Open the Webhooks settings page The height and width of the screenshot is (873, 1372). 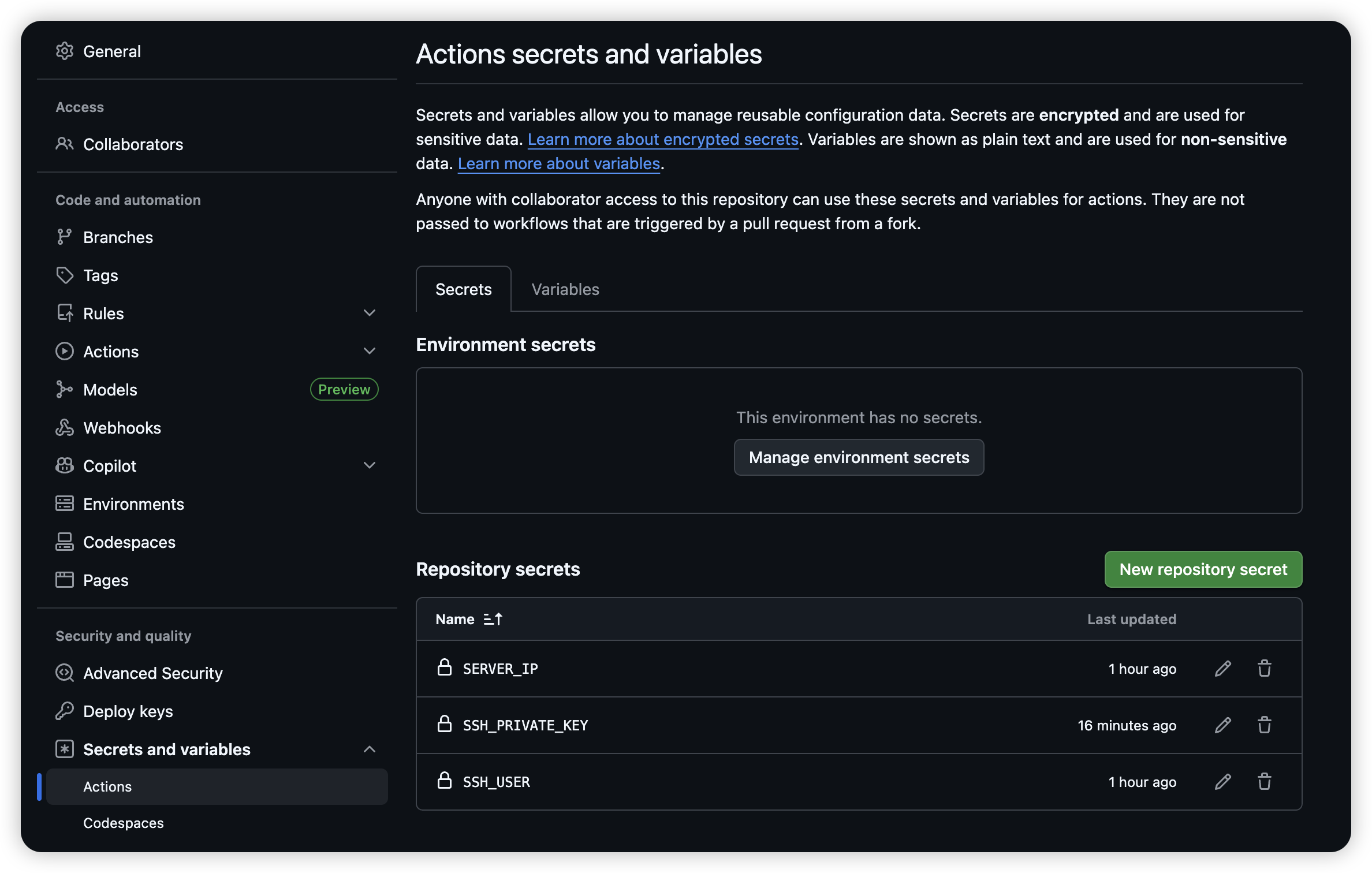click(122, 428)
